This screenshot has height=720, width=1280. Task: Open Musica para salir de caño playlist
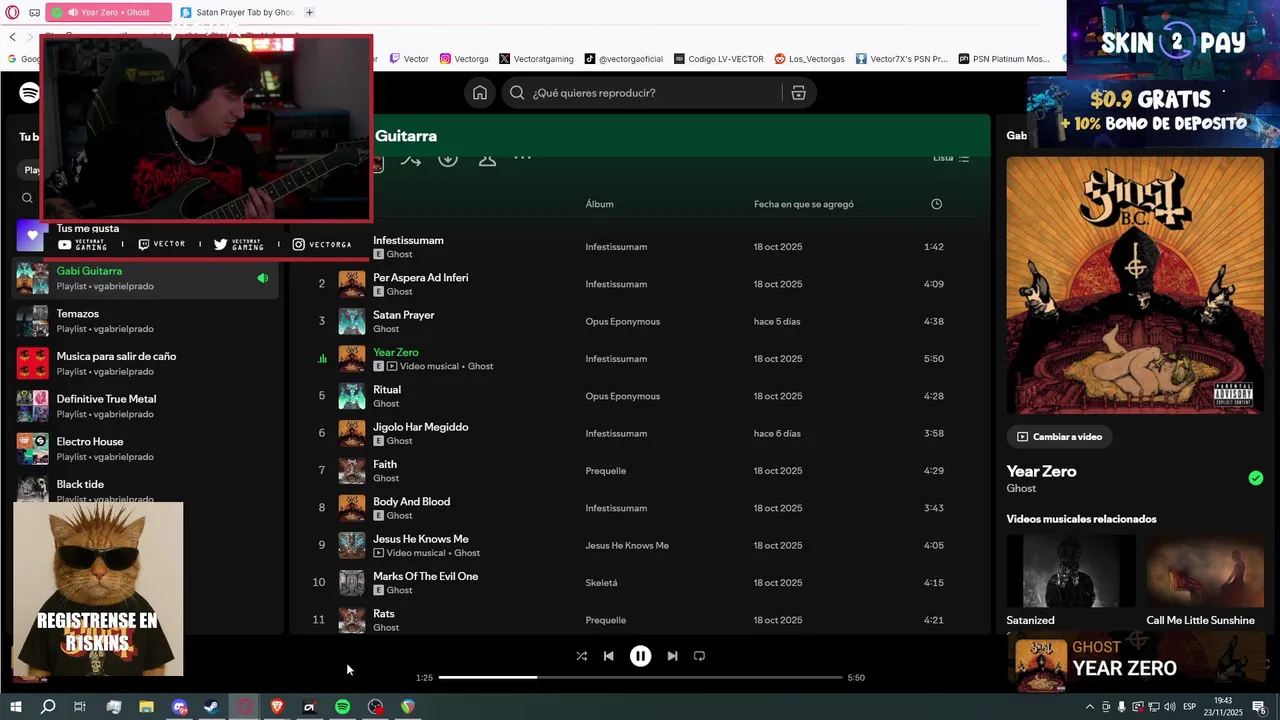point(146,363)
